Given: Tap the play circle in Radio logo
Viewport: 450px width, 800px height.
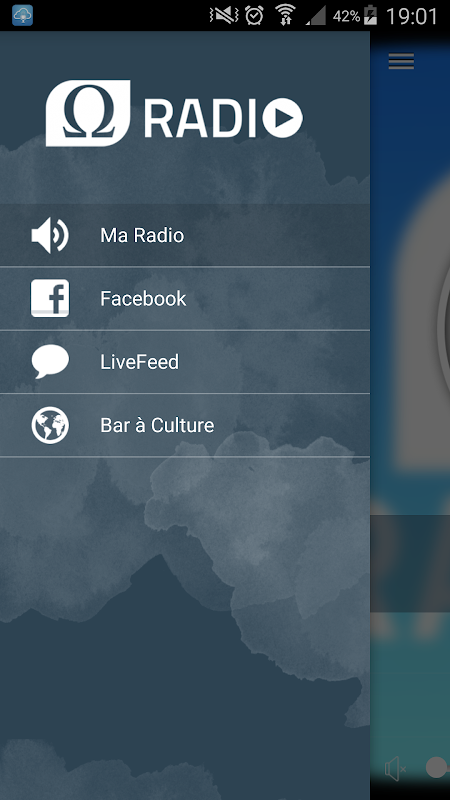Looking at the screenshot, I should tap(283, 118).
